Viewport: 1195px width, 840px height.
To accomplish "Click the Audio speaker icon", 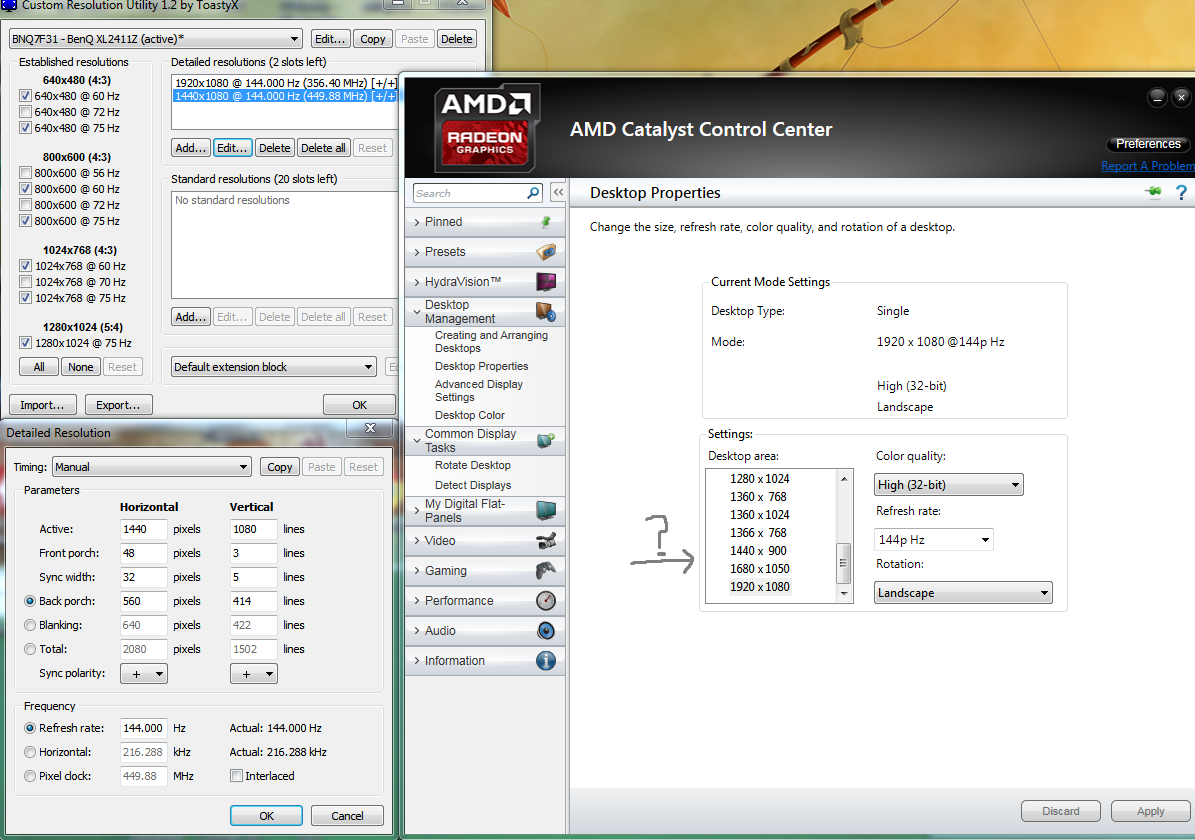I will click(x=545, y=631).
